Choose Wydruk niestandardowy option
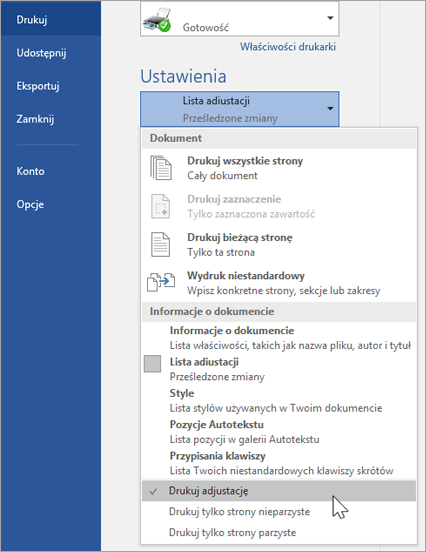The image size is (426, 552). [278, 283]
